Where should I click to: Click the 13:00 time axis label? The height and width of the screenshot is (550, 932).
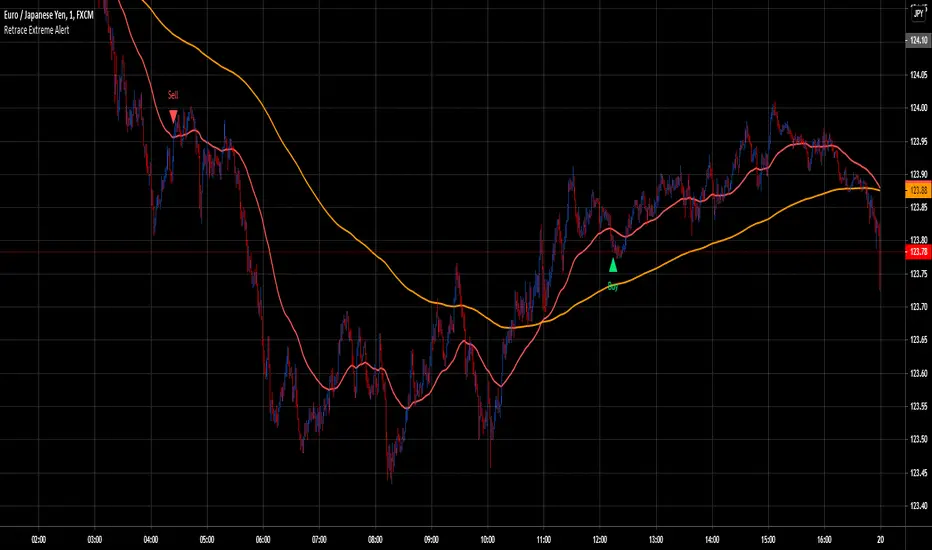pos(656,540)
